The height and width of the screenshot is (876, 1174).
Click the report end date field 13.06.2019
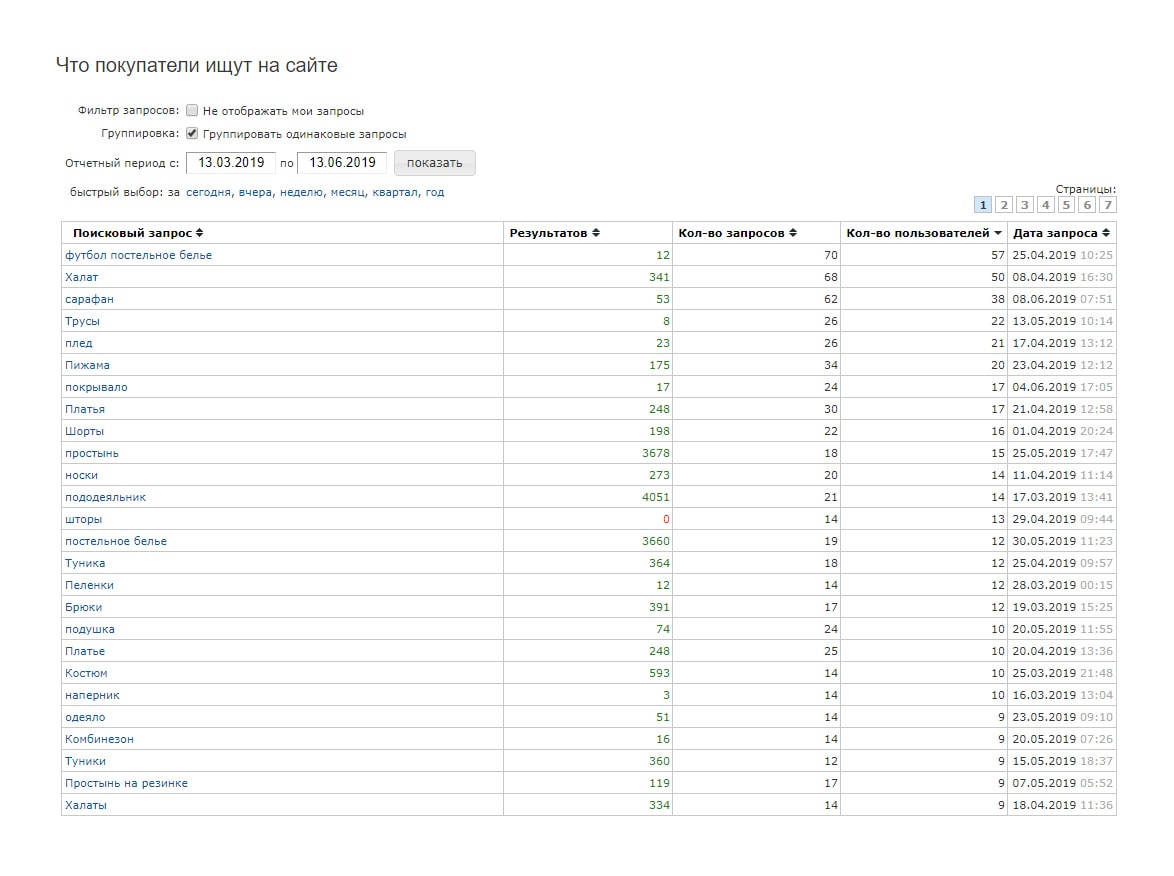click(342, 163)
